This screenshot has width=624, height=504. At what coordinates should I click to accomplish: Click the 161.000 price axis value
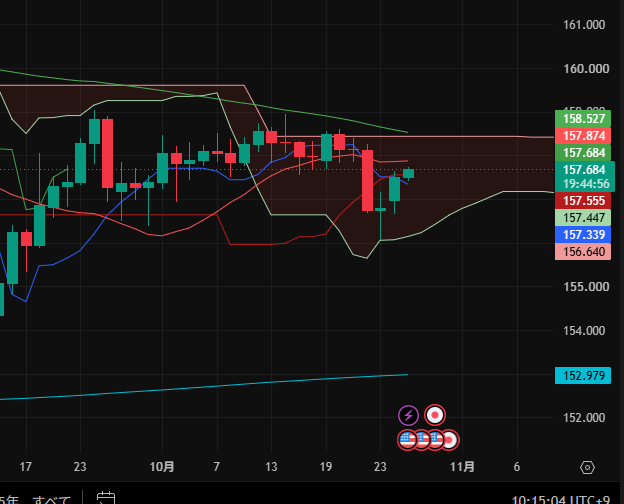pyautogui.click(x=584, y=25)
